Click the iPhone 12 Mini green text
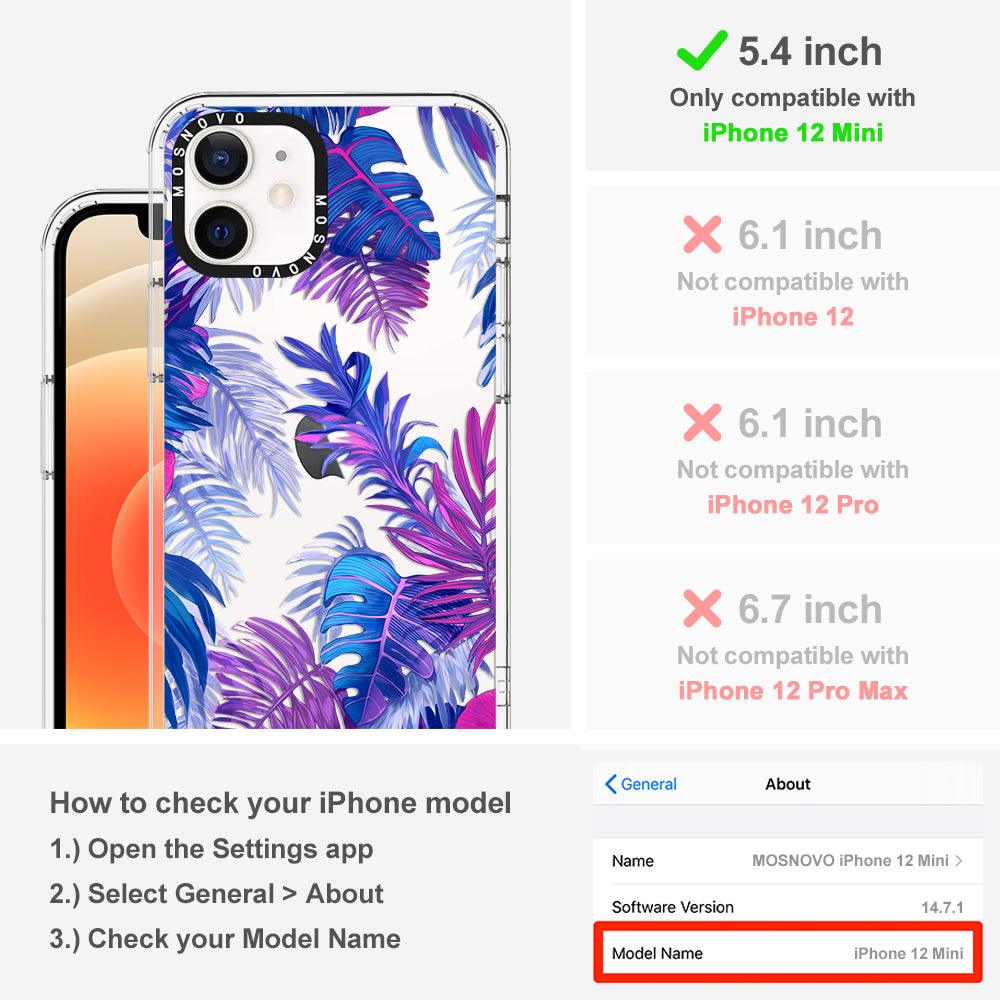The height and width of the screenshot is (1000, 1000). point(793,133)
